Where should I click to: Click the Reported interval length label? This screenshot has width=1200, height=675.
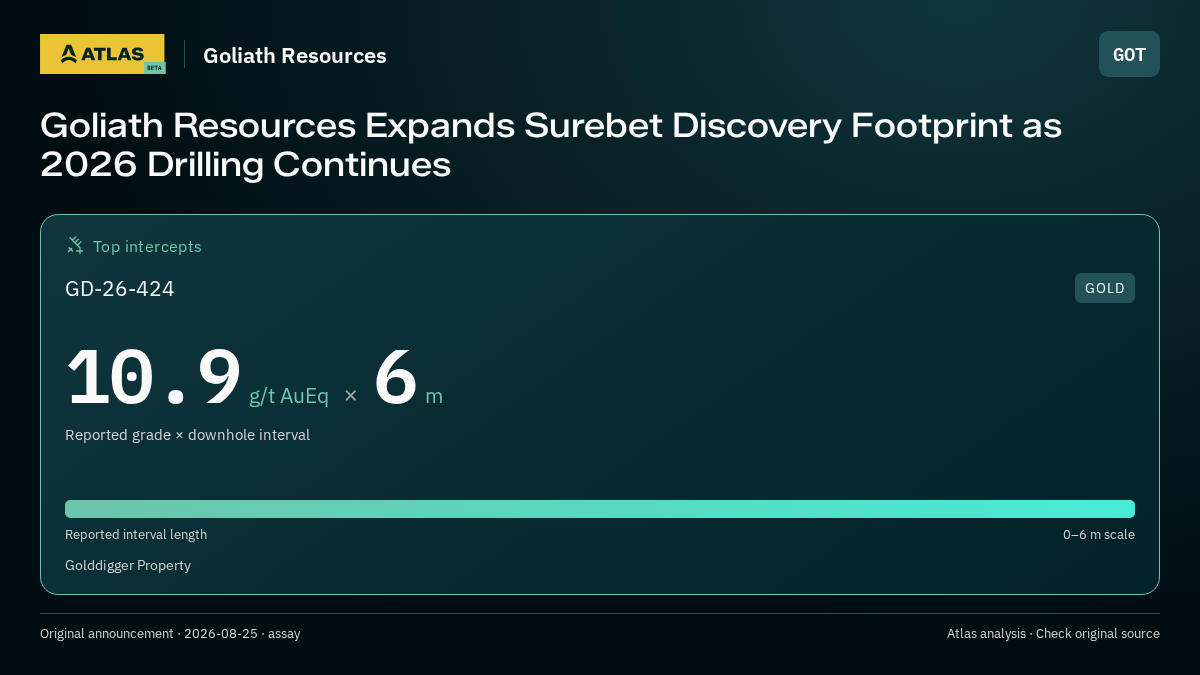click(136, 535)
